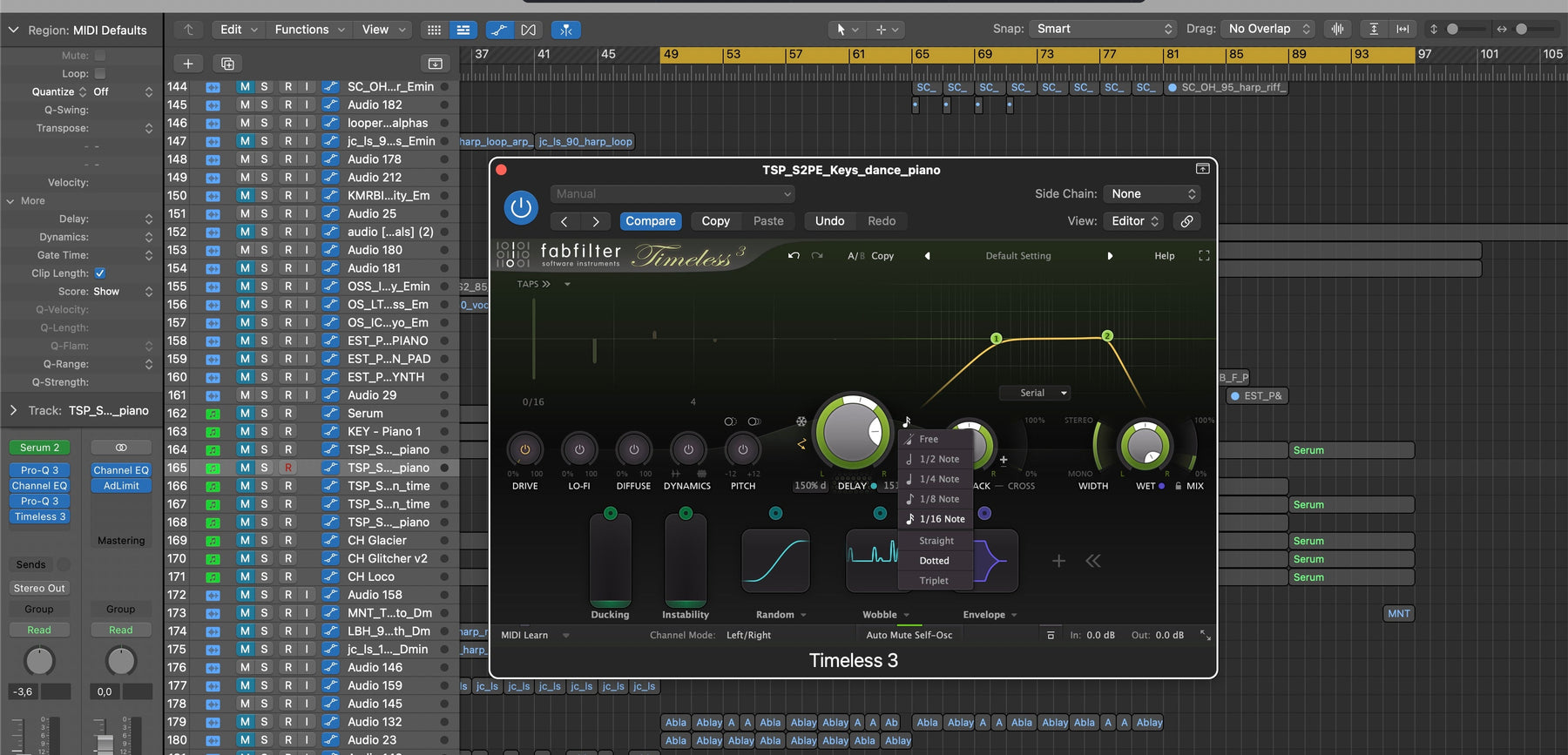The width and height of the screenshot is (1568, 755).
Task: Click the FabFilter Help button
Action: point(1165,256)
